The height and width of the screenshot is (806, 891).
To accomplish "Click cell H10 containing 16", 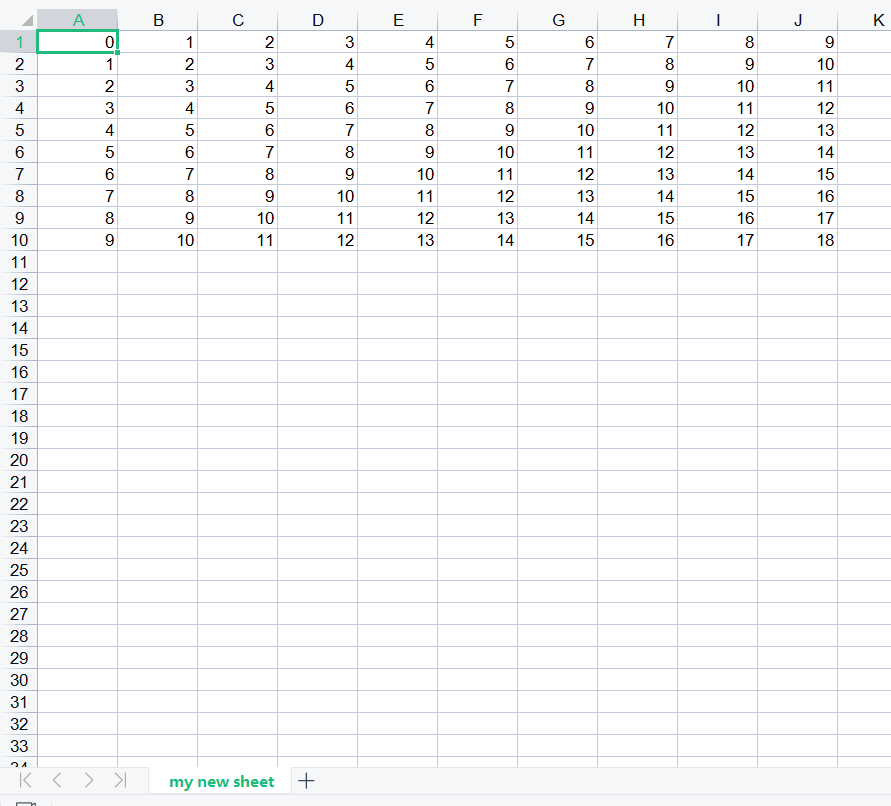I will pyautogui.click(x=638, y=240).
